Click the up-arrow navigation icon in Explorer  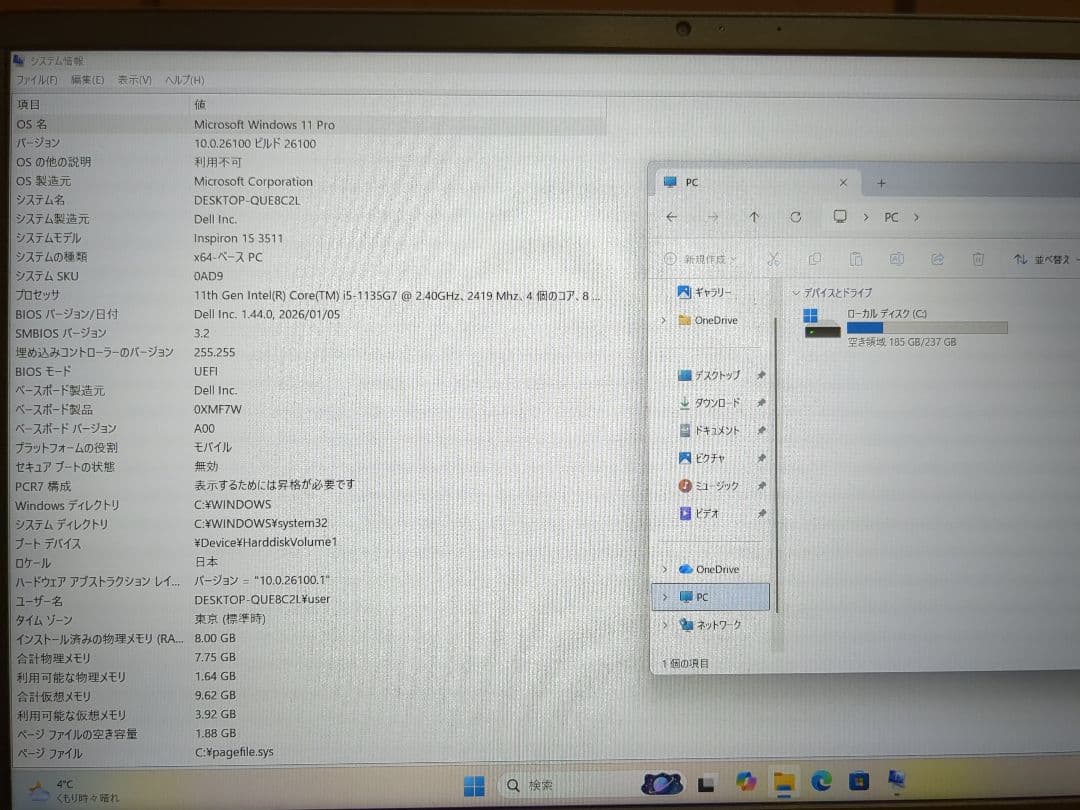754,217
